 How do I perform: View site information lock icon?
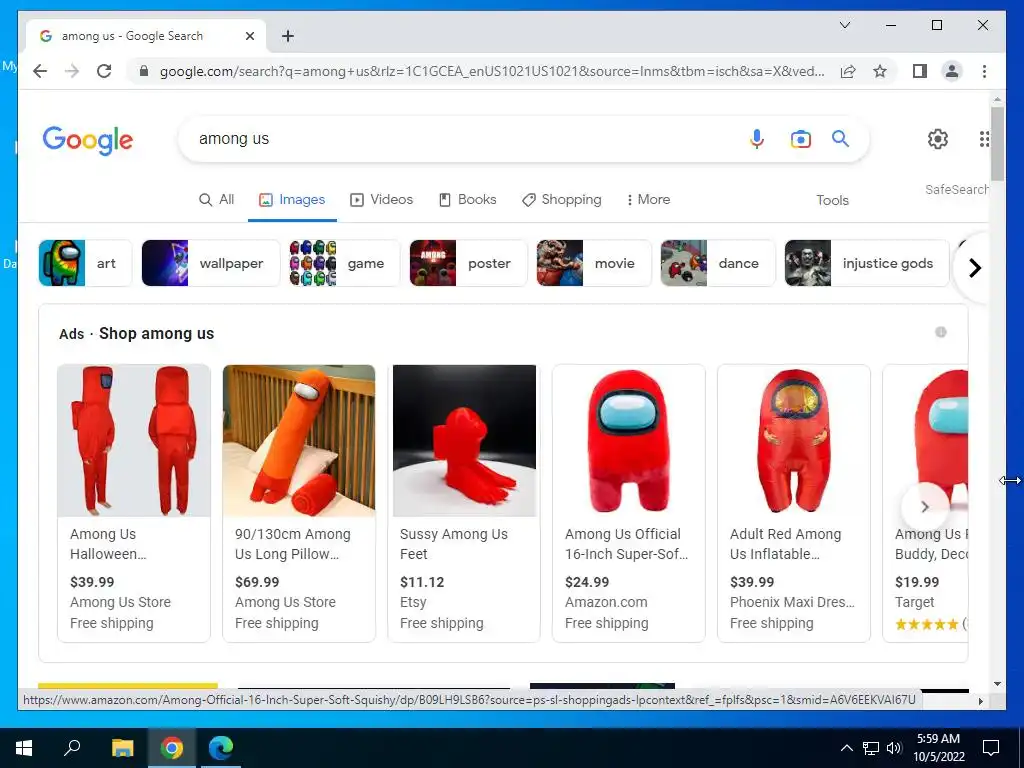click(x=144, y=71)
